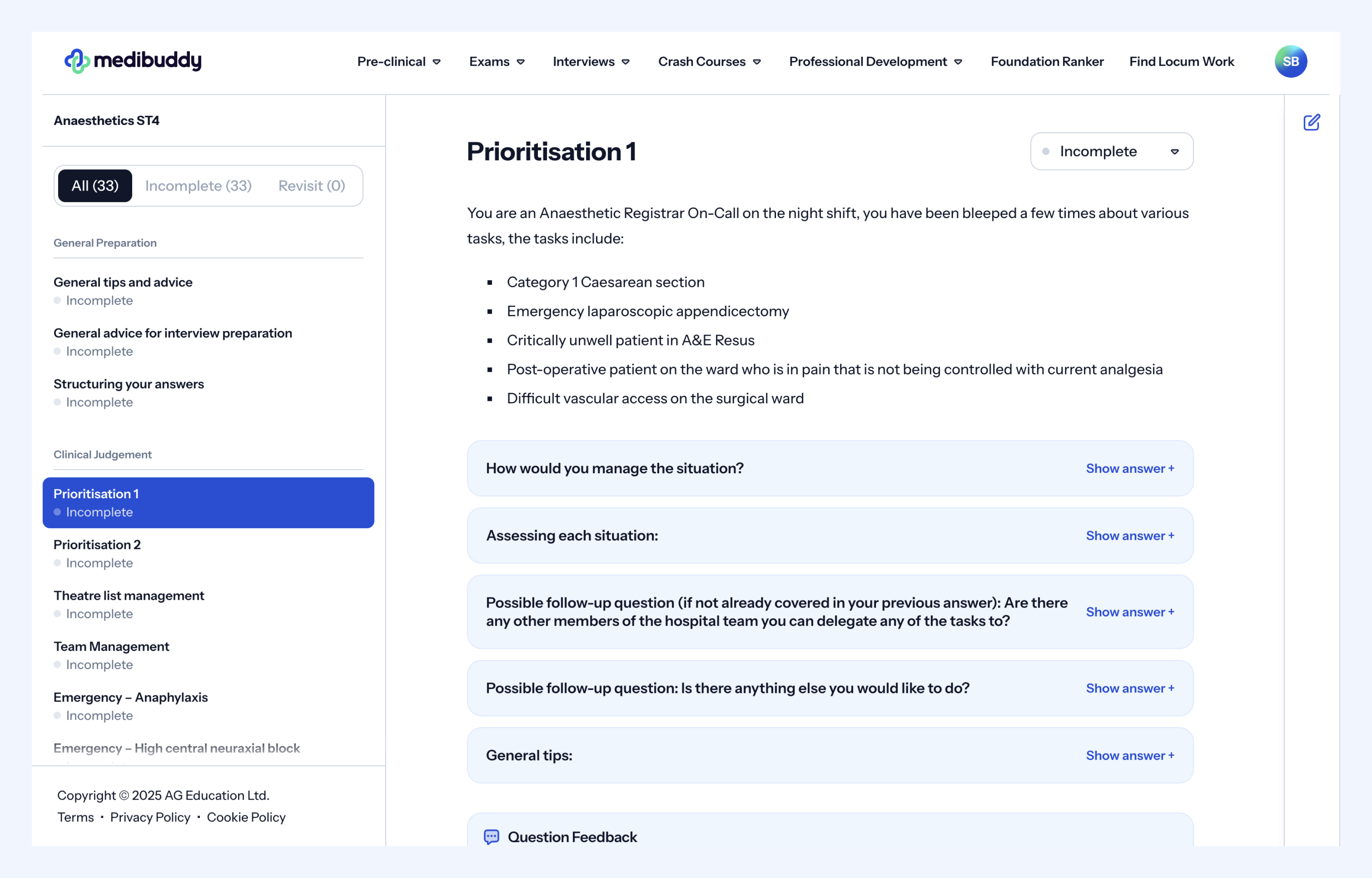
Task: Click the Exams dropdown arrow icon
Action: 521,62
